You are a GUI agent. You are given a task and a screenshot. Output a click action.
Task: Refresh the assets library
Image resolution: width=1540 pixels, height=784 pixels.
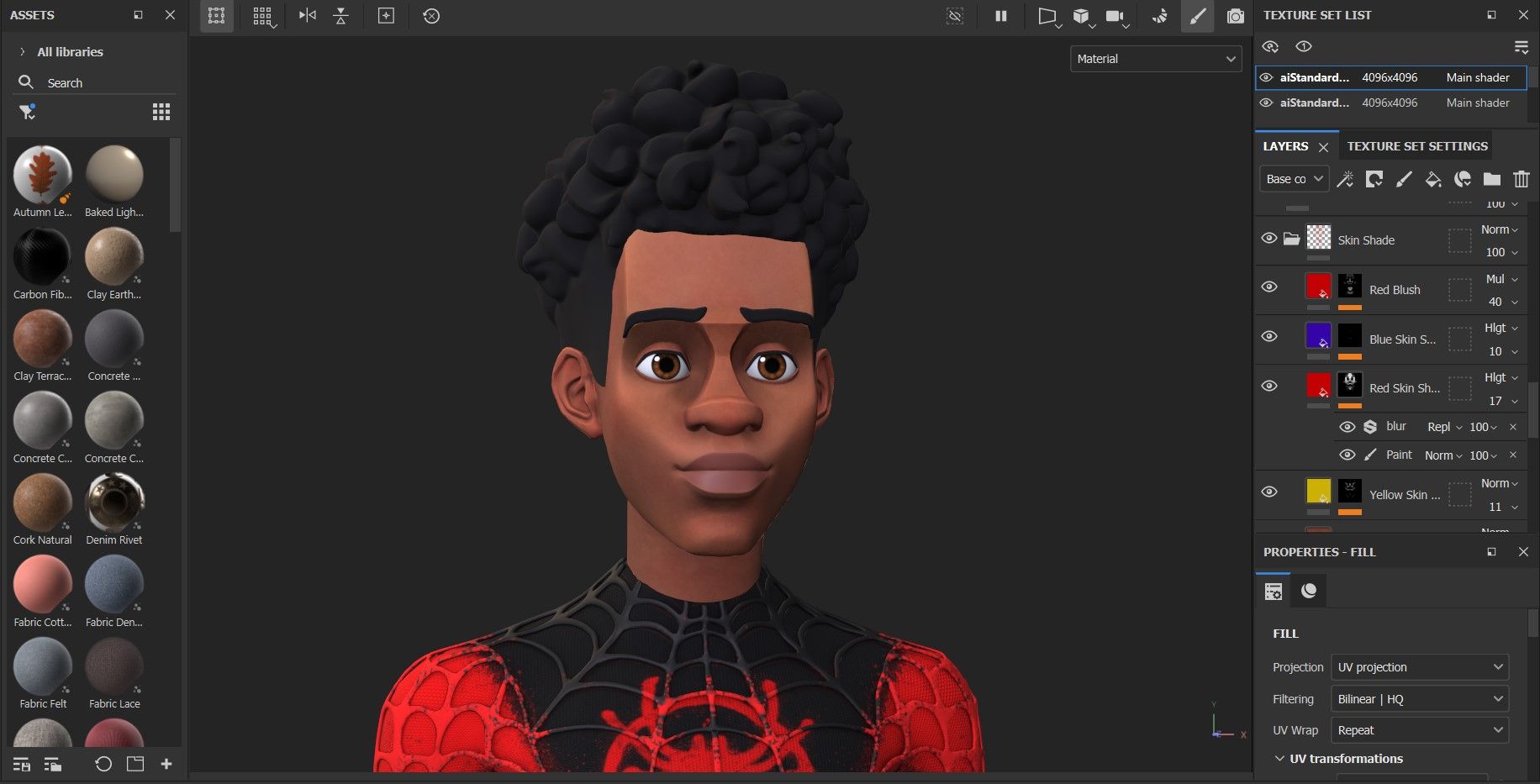click(103, 764)
